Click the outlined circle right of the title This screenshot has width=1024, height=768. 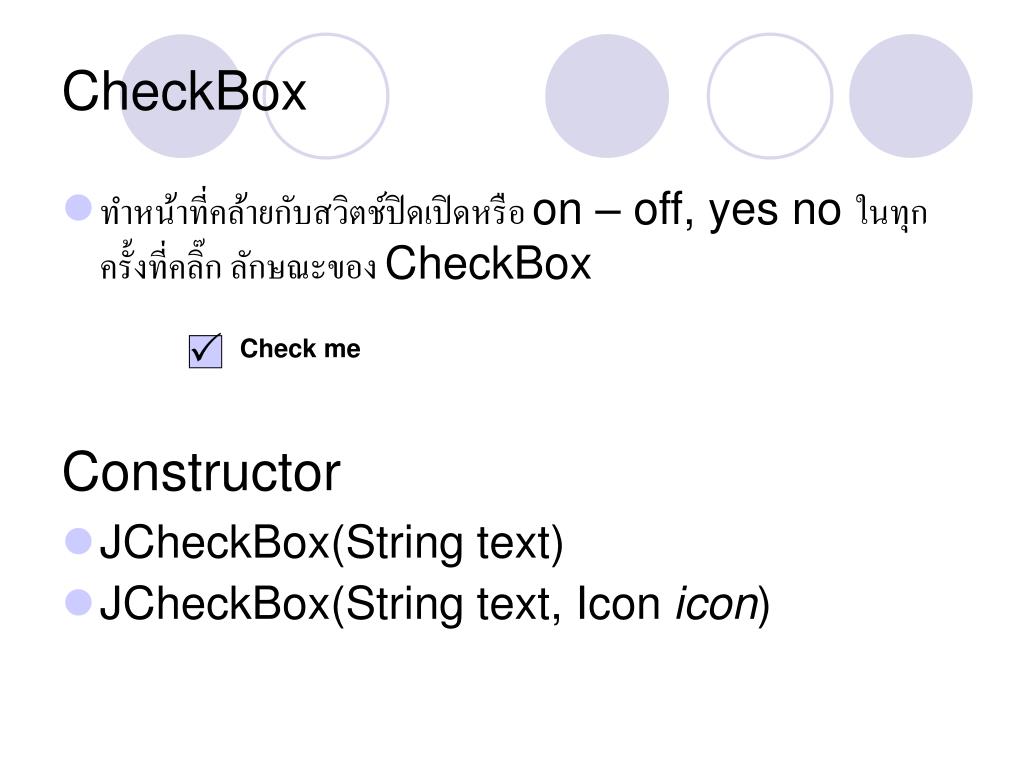327,96
